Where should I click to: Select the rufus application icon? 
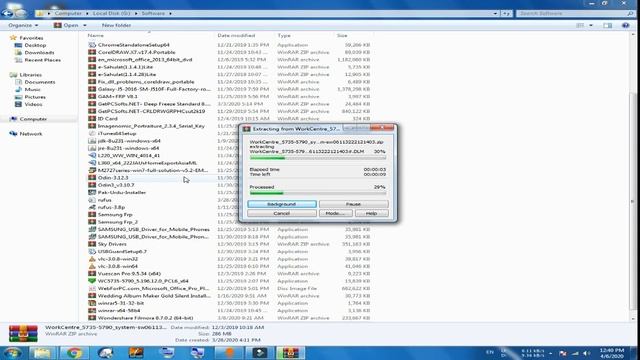click(92, 200)
